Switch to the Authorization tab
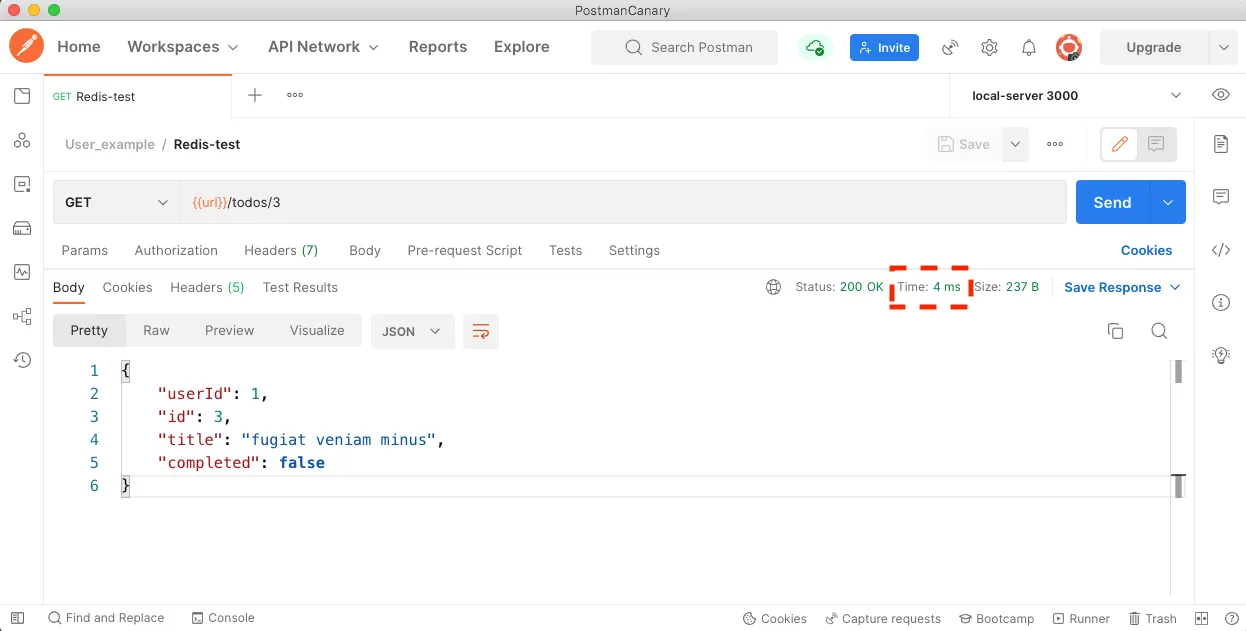 (x=176, y=250)
